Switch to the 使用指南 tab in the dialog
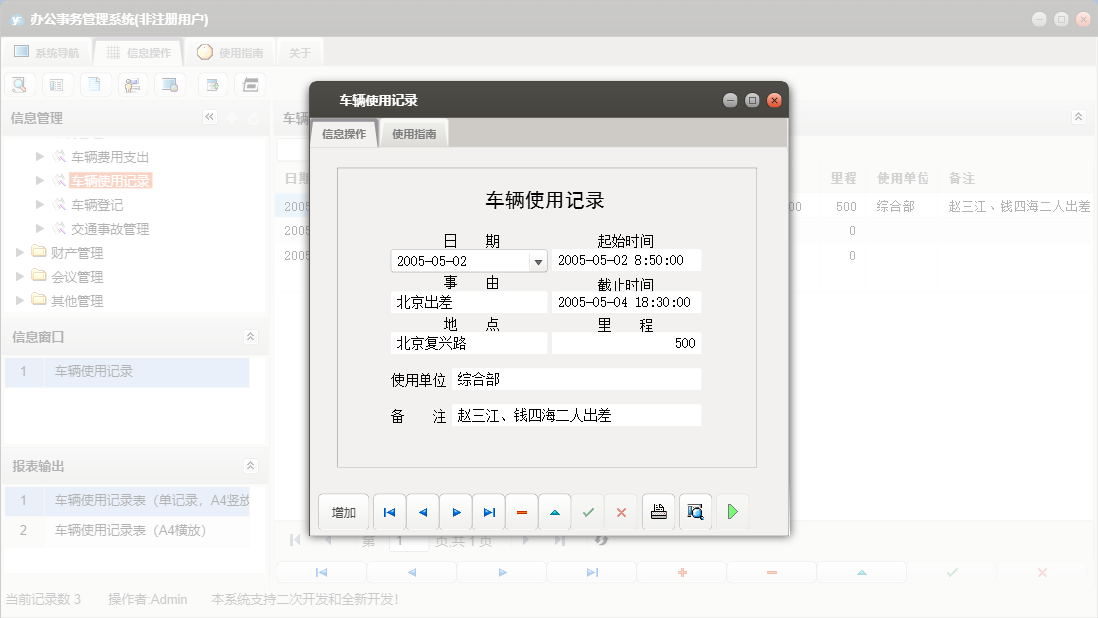This screenshot has height=618, width=1098. tap(413, 132)
